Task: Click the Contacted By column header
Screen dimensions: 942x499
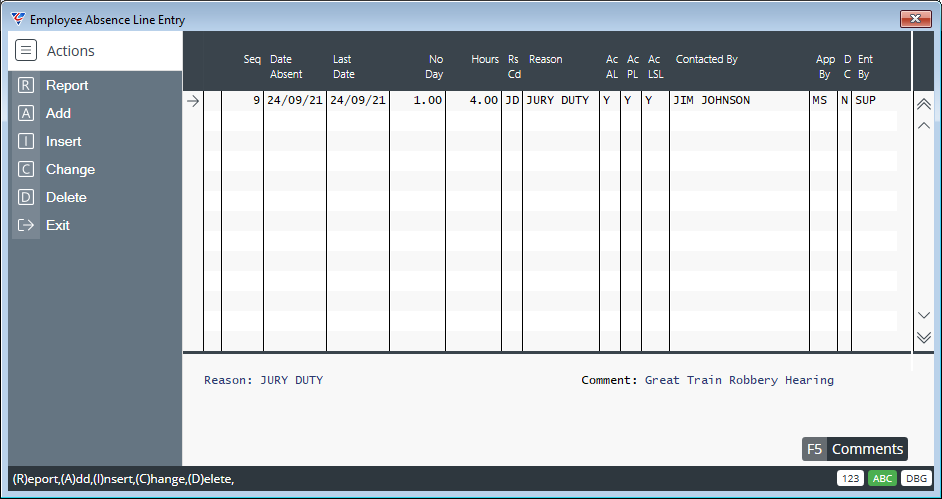Action: (706, 59)
